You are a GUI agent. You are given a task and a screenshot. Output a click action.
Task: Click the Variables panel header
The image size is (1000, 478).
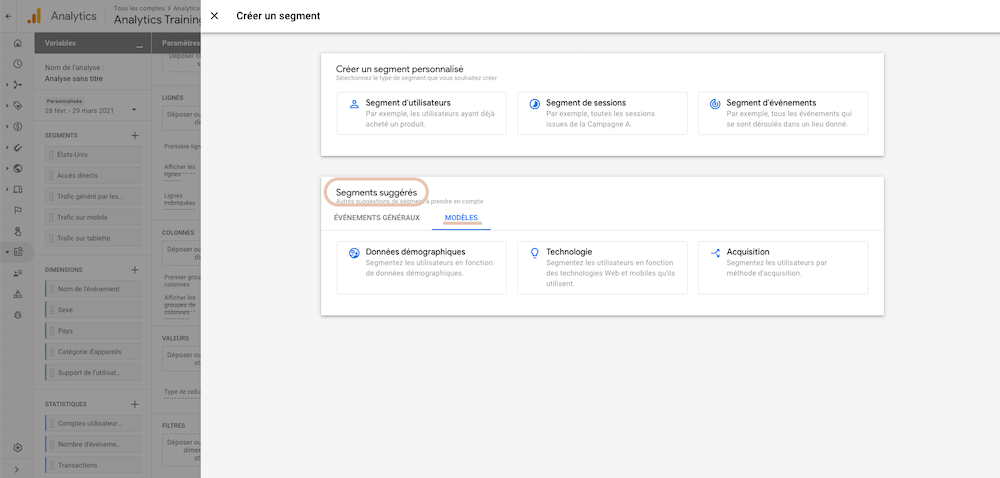(92, 43)
